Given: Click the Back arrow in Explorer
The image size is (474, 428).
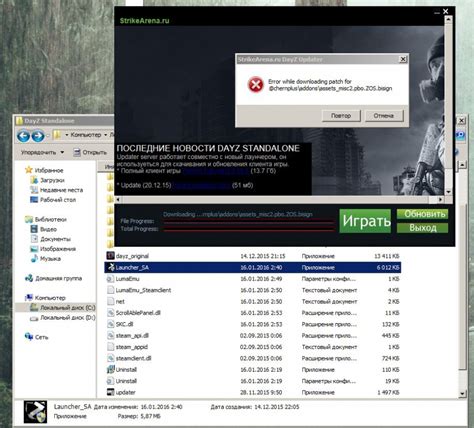Looking at the screenshot, I should pos(23,136).
